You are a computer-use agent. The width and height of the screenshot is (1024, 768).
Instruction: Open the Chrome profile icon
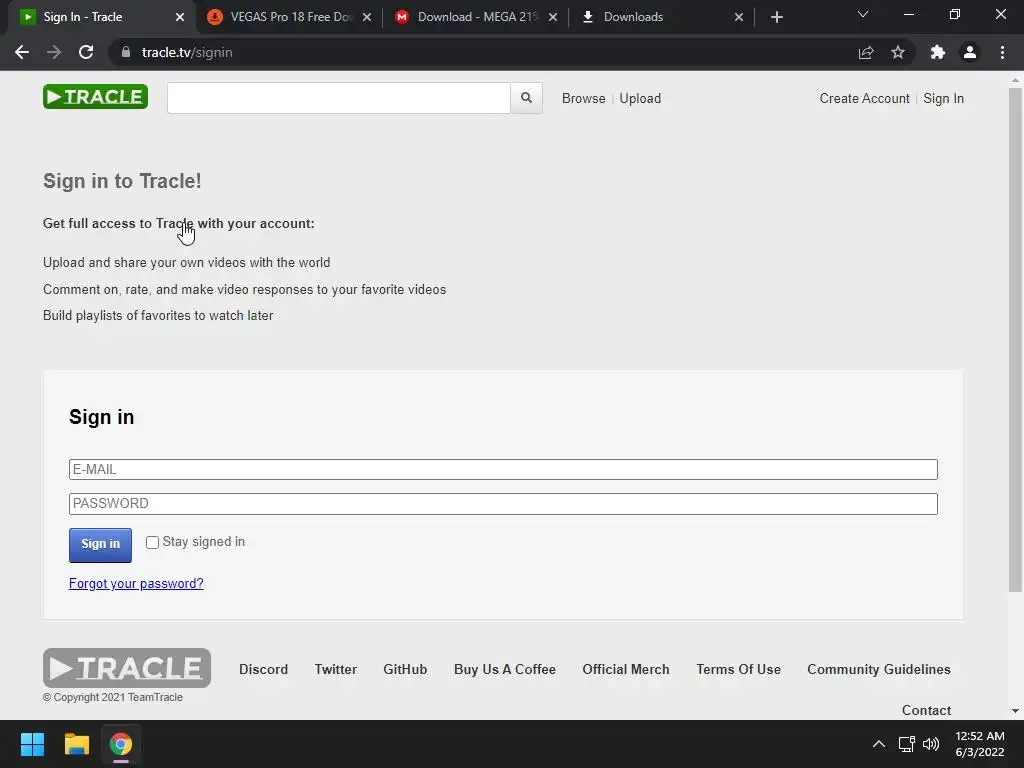[x=970, y=52]
